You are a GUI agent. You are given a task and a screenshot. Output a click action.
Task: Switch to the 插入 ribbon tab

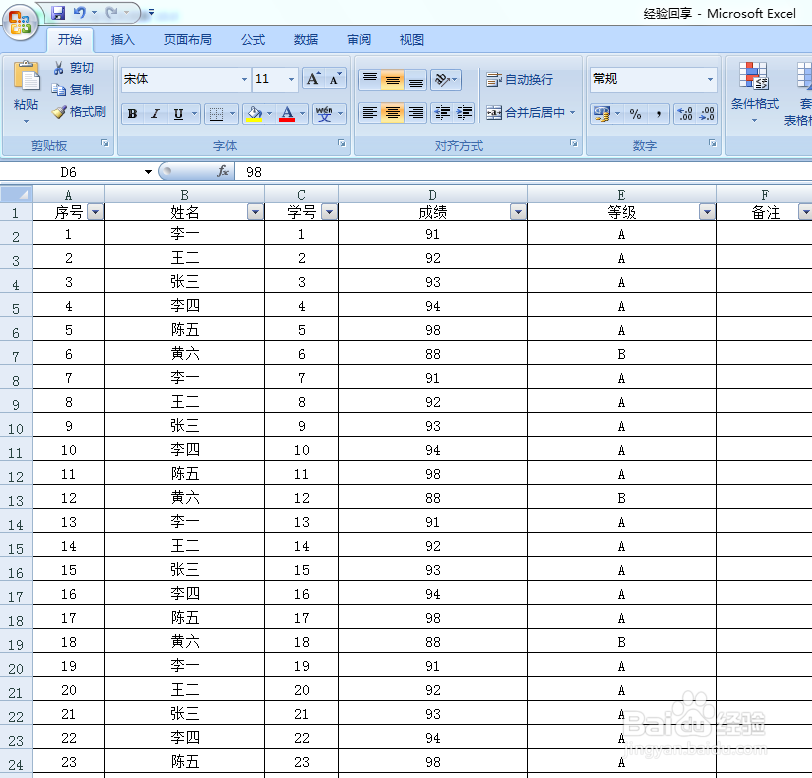tap(123, 39)
